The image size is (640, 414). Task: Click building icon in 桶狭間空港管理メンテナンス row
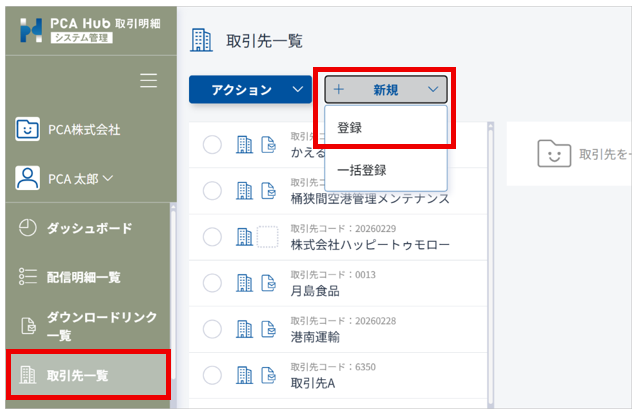click(244, 191)
